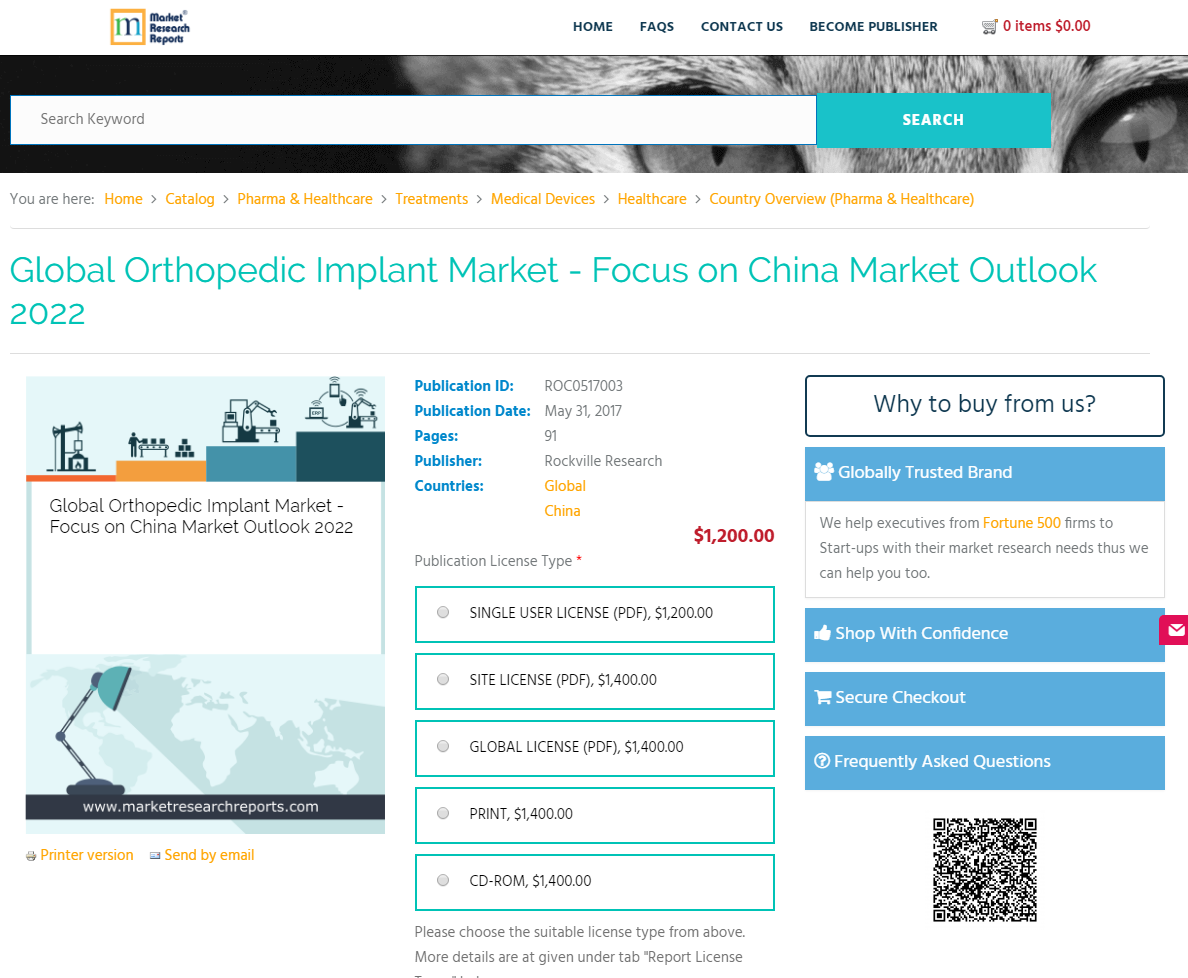Expand the Frequently Asked Questions panel
This screenshot has height=978, width=1188.
pos(984,763)
